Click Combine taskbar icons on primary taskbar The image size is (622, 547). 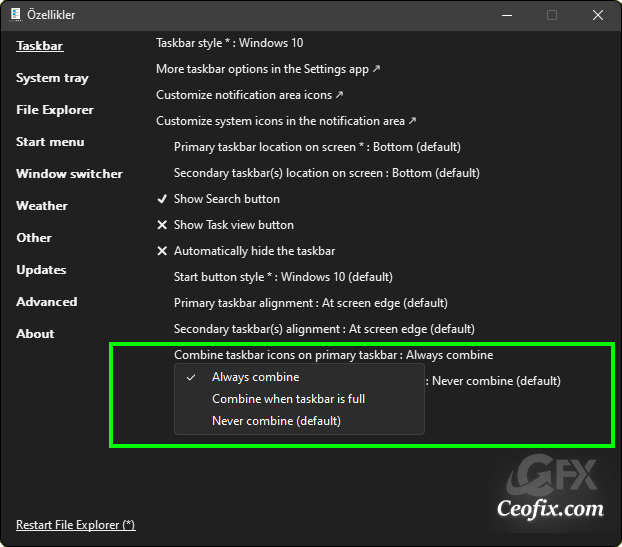(x=334, y=355)
